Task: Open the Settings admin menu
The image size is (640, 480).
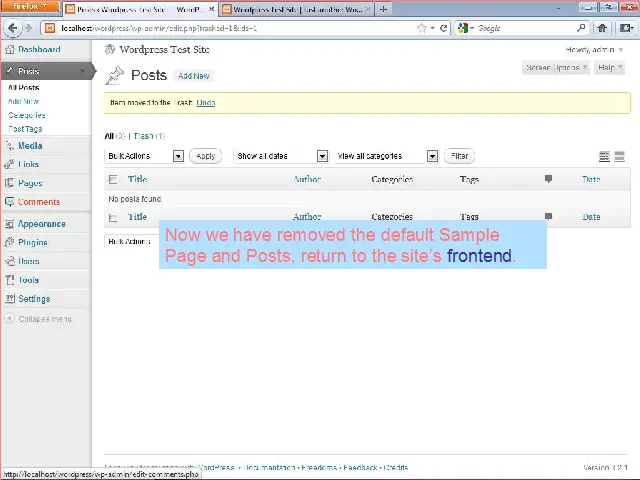Action: (33, 299)
